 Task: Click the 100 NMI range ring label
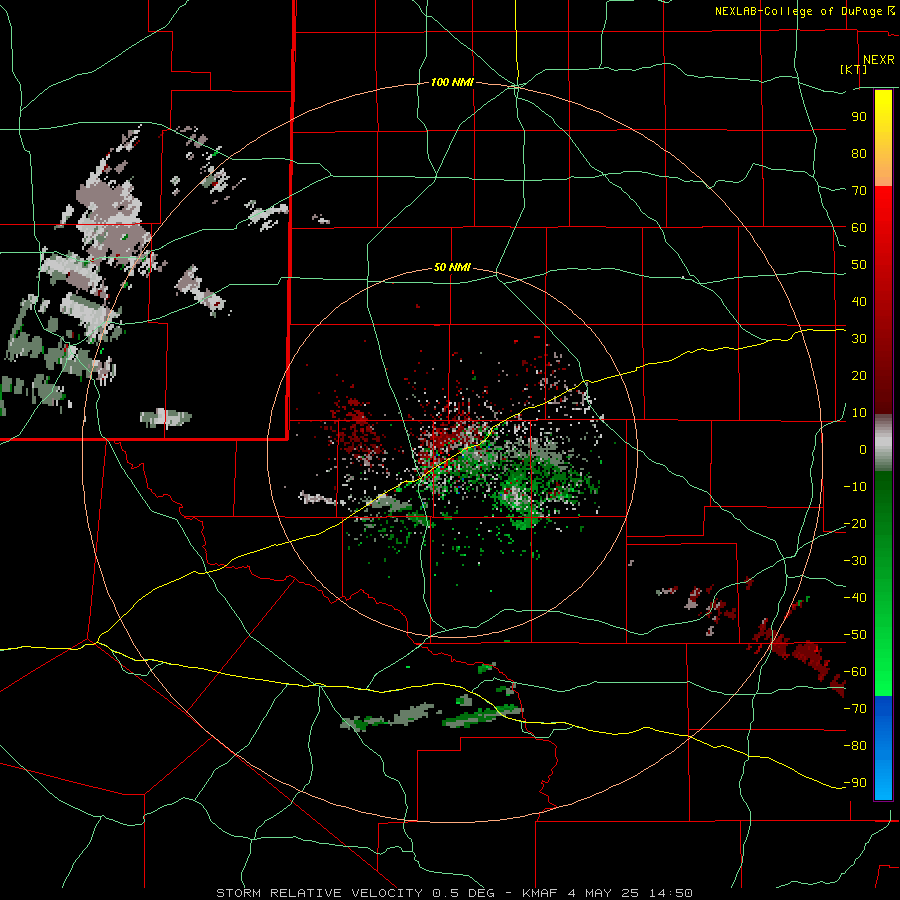coord(452,82)
